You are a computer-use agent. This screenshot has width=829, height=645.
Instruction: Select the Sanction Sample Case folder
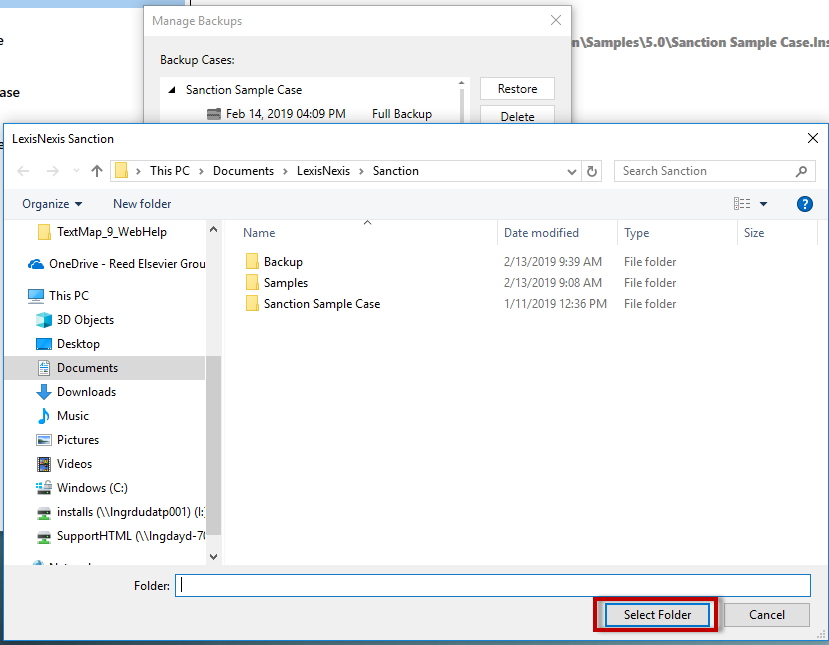pyautogui.click(x=322, y=304)
